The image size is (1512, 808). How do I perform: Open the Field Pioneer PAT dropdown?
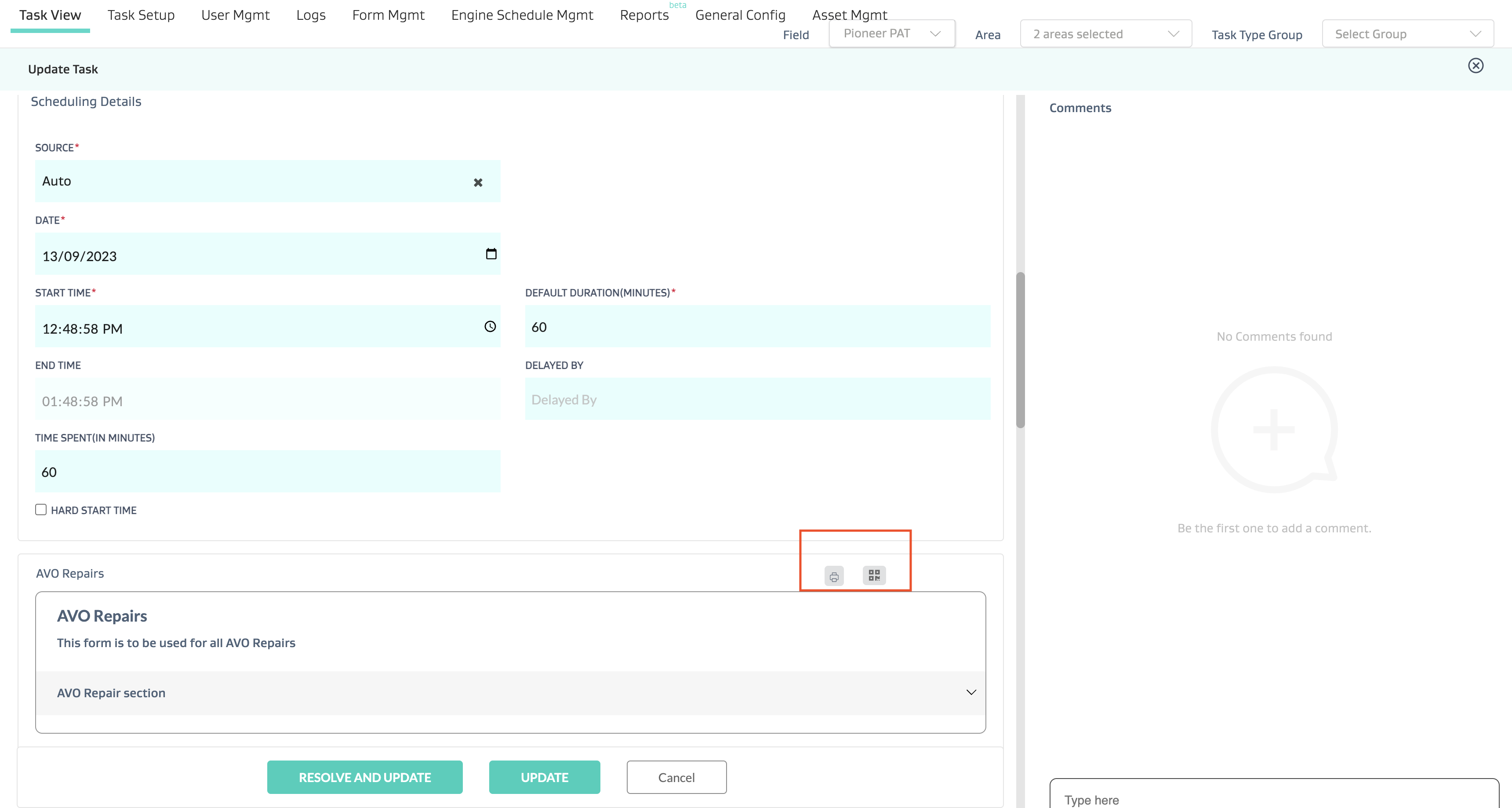pyautogui.click(x=891, y=33)
